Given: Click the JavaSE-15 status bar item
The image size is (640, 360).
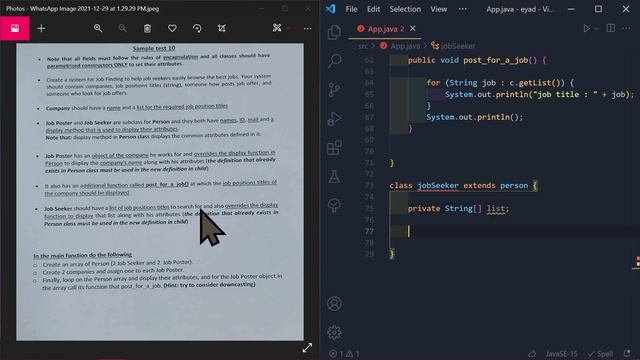Looking at the screenshot, I should 561,354.
